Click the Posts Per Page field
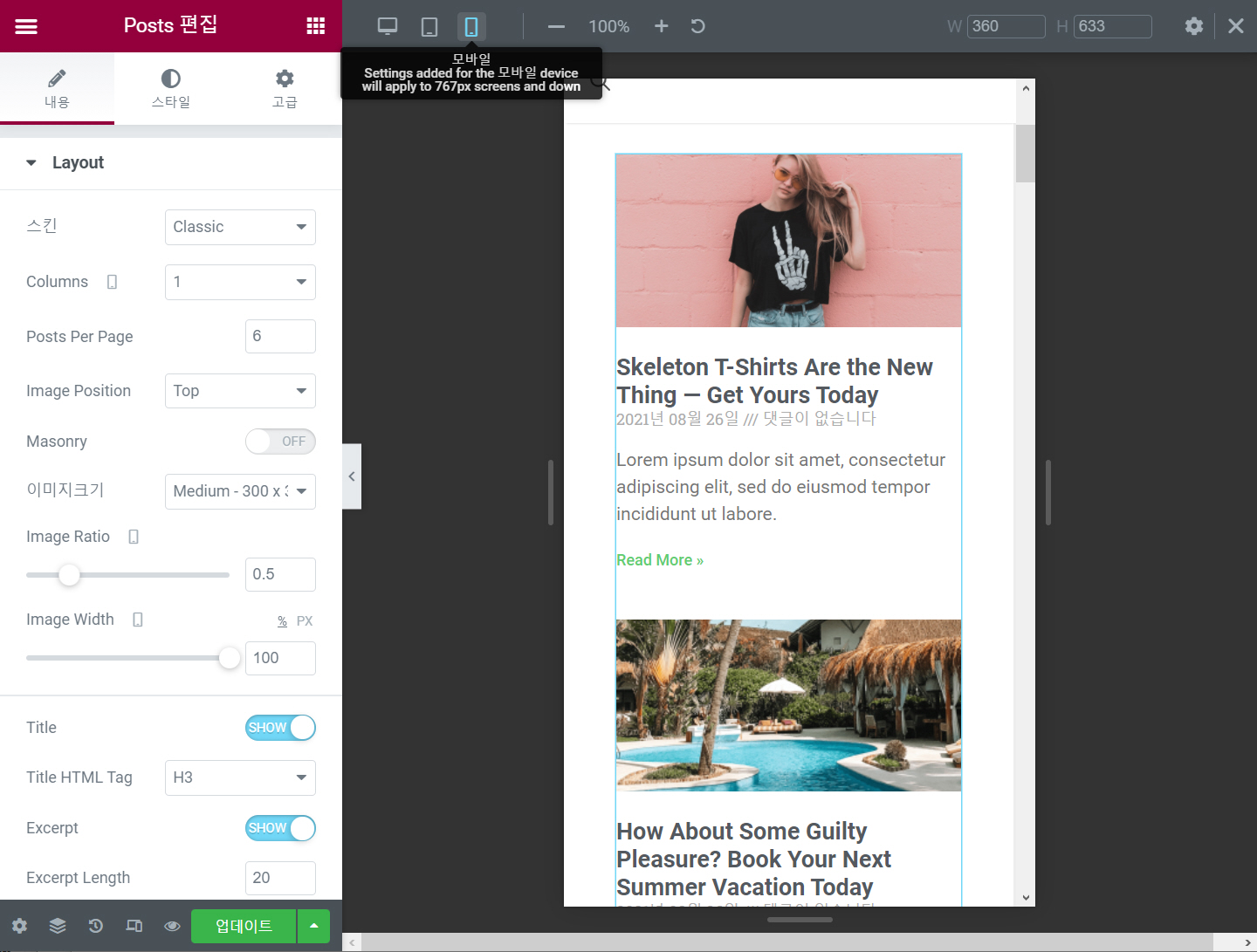 click(280, 336)
